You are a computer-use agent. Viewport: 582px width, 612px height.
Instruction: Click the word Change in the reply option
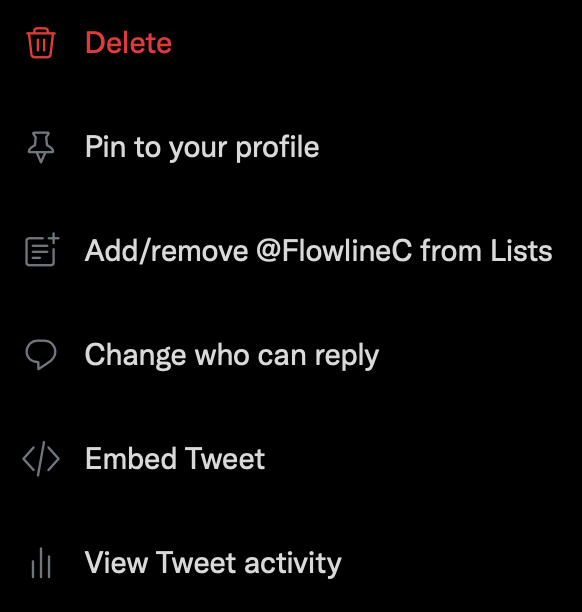[x=135, y=355]
